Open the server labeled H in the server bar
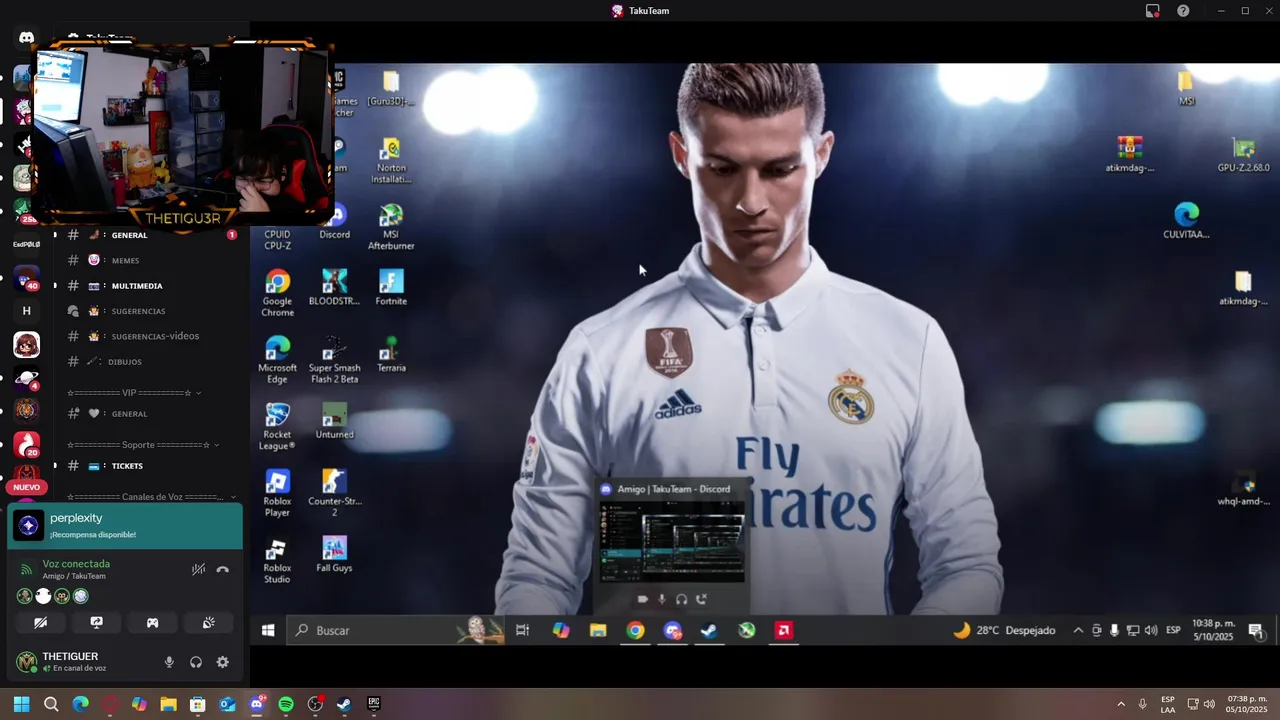The height and width of the screenshot is (720, 1280). (26, 311)
